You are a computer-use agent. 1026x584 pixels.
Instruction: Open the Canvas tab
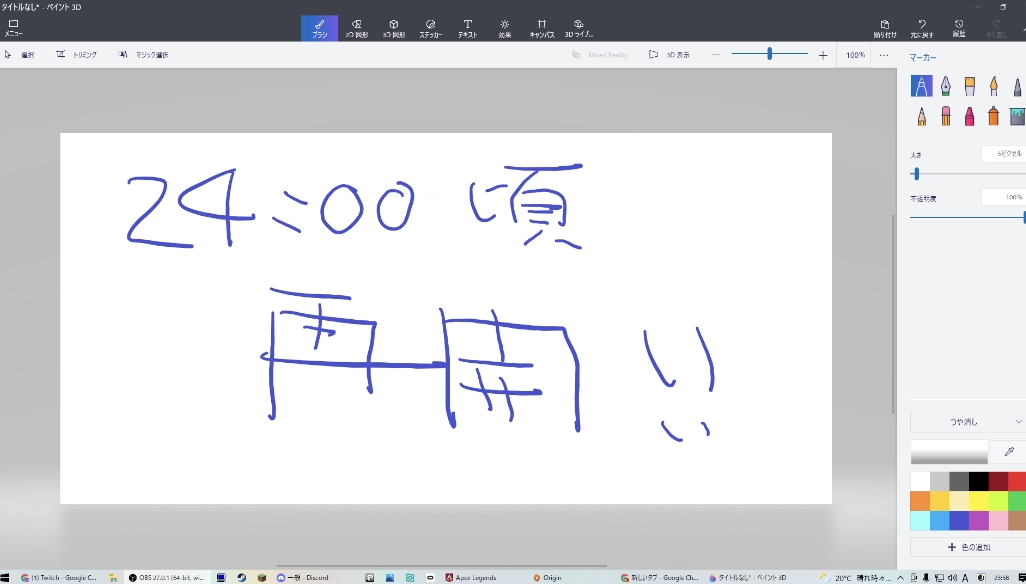point(542,28)
